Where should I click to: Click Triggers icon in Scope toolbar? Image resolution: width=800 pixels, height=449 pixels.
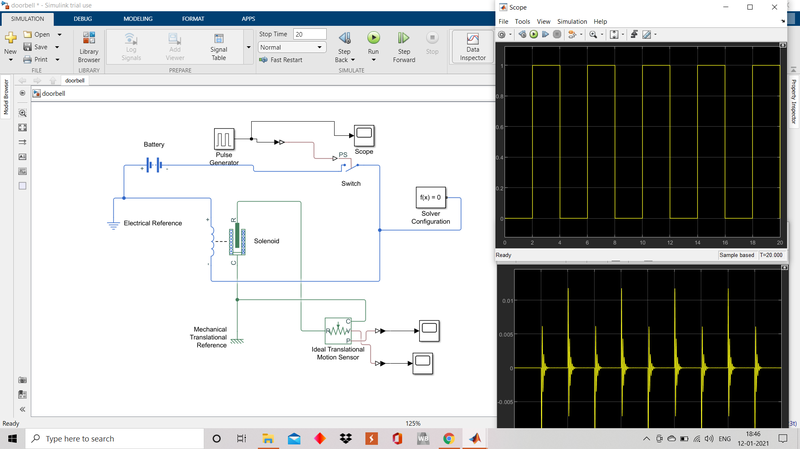tap(634, 35)
